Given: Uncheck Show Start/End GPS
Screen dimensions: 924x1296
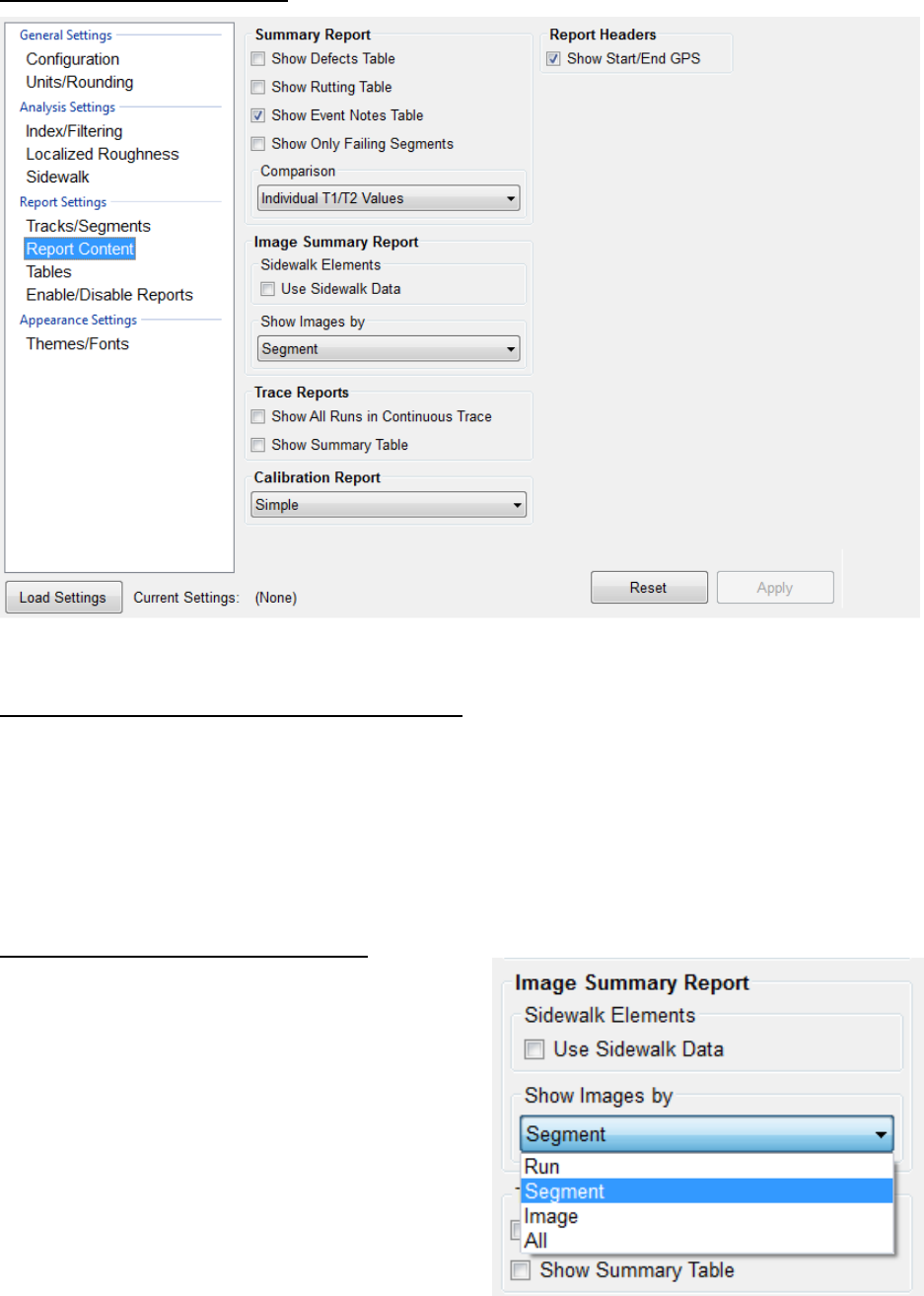Looking at the screenshot, I should [554, 58].
